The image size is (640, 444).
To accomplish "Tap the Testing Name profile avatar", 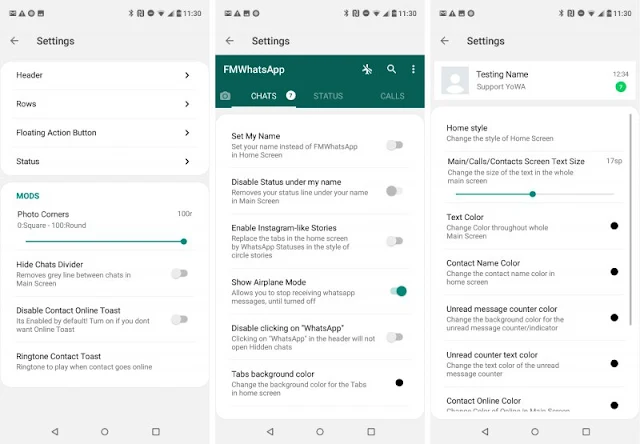I will tap(455, 80).
